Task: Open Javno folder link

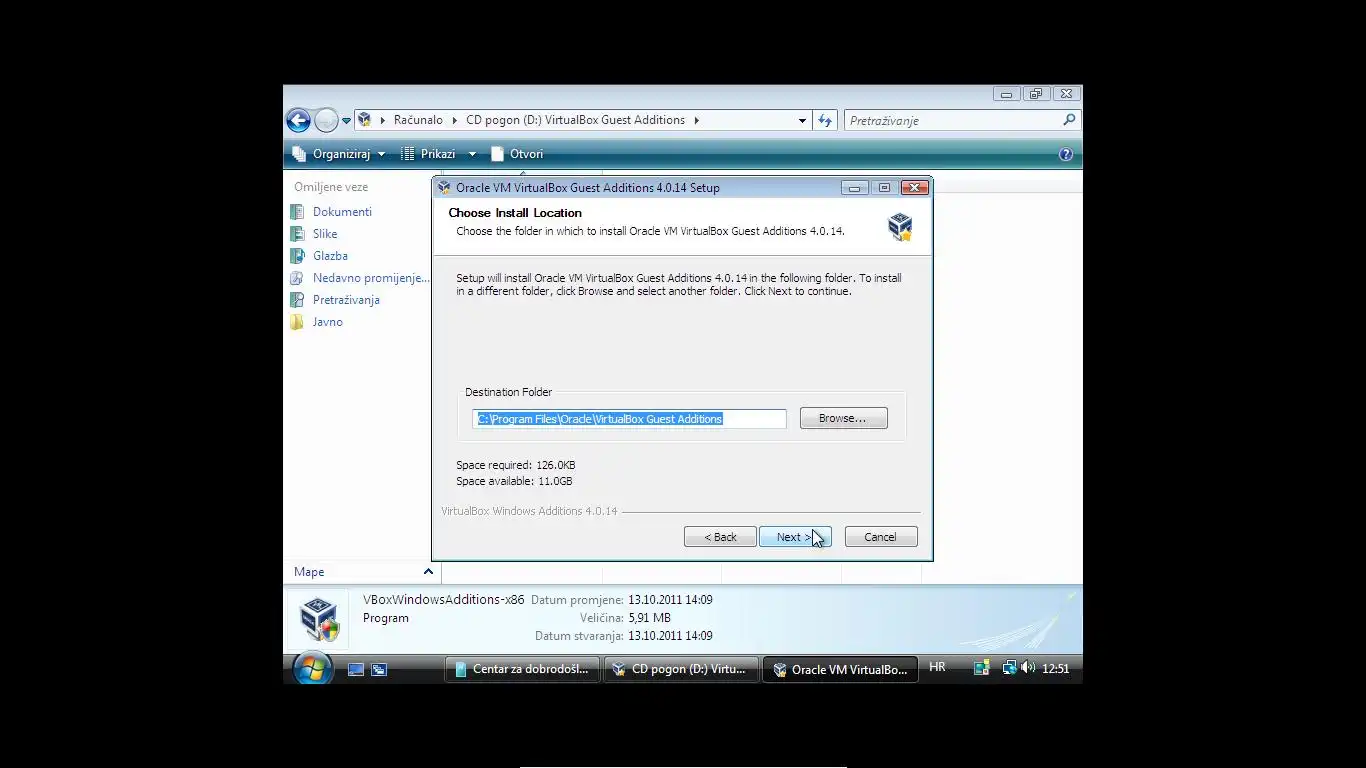Action: (x=327, y=322)
